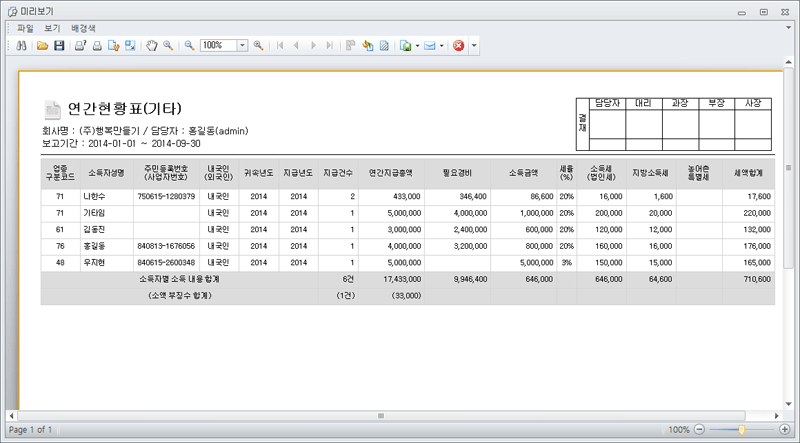Click the plus button in the status bar zoom
The height and width of the screenshot is (443, 800).
[x=785, y=429]
